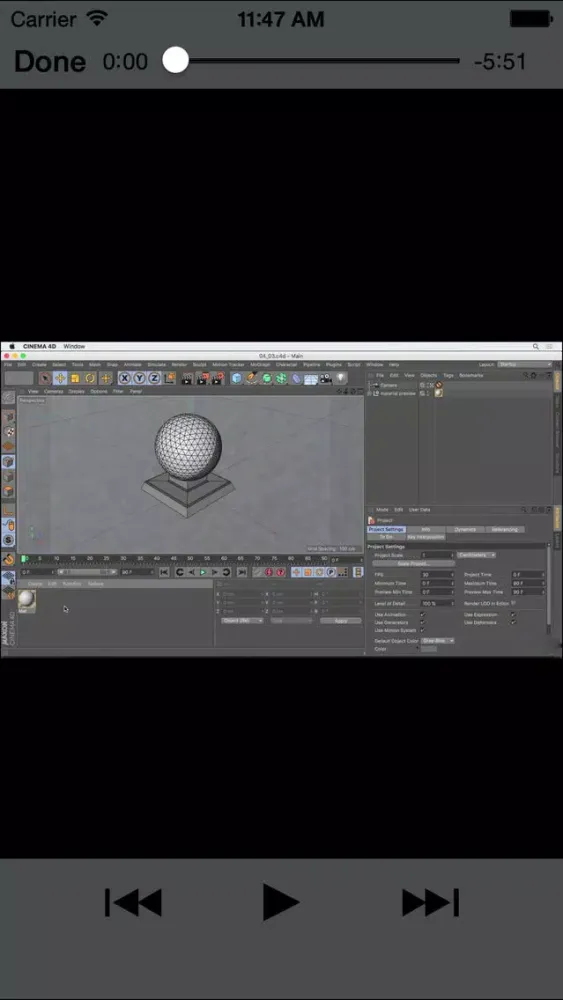Viewport: 563px width, 1000px height.
Task: Toggle X axis lock
Action: tap(124, 379)
